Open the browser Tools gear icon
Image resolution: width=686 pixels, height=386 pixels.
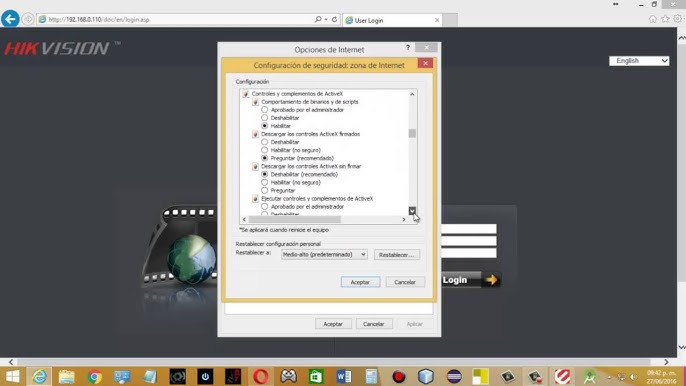tap(678, 19)
